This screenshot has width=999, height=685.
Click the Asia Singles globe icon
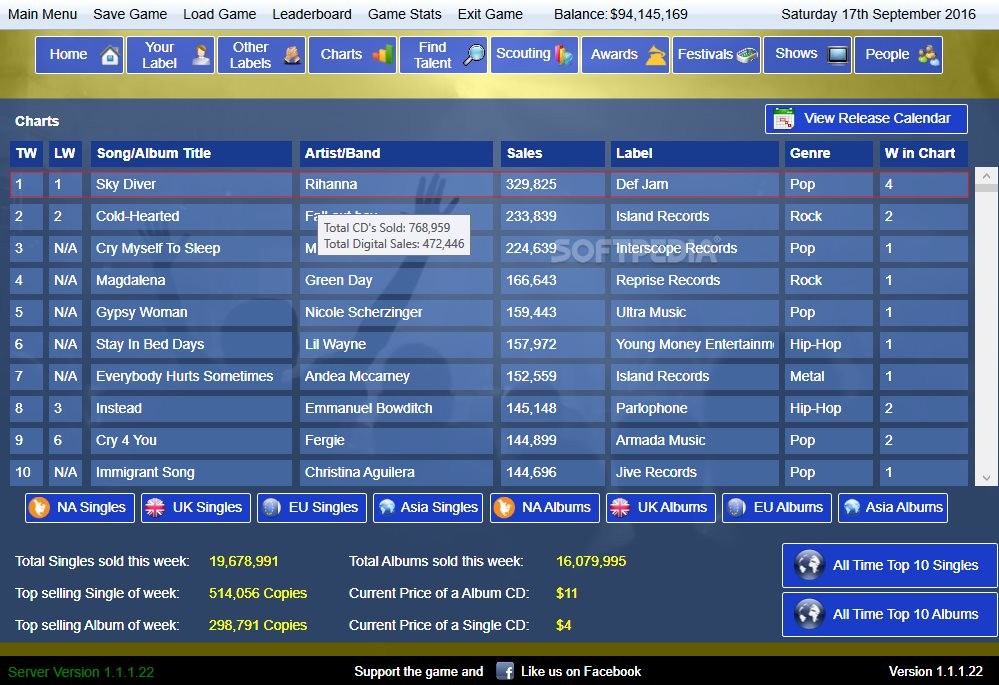click(x=387, y=508)
